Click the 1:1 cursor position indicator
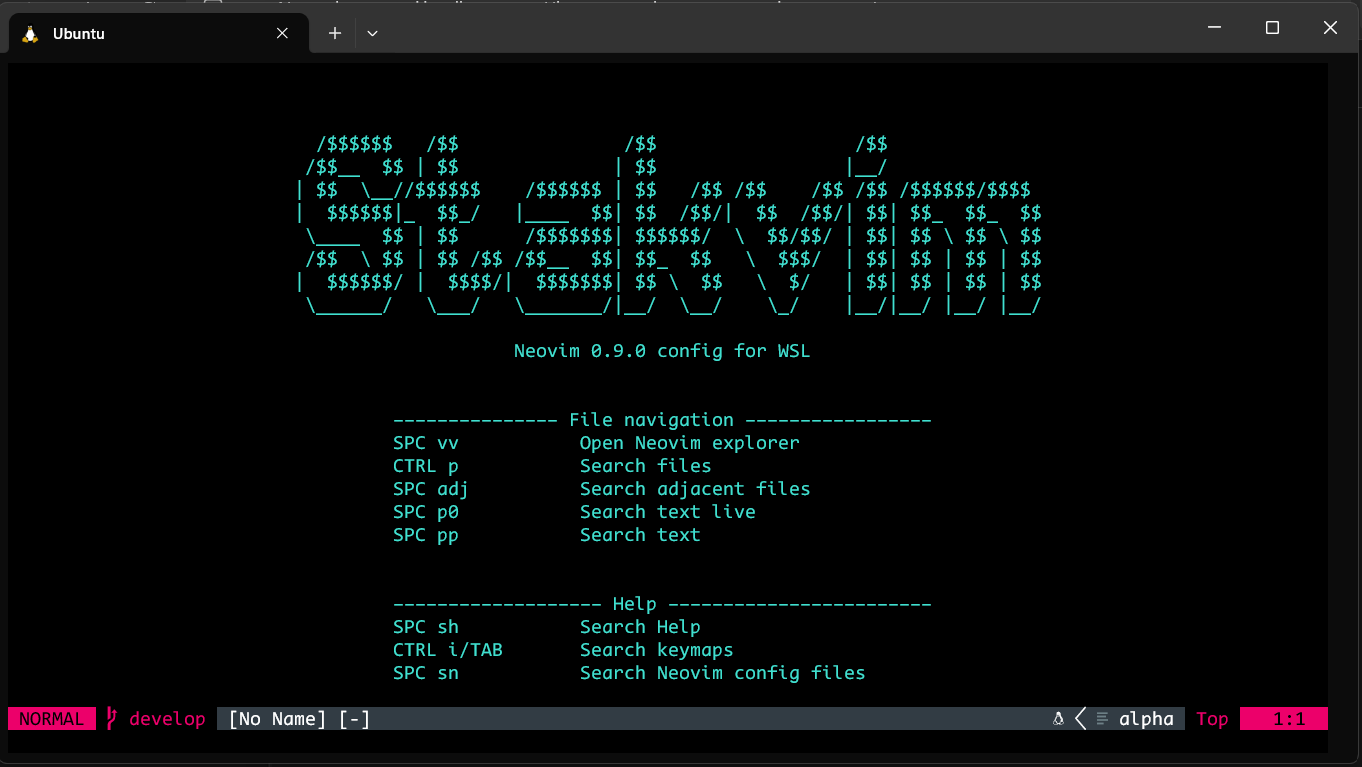This screenshot has height=767, width=1362. [x=1284, y=718]
